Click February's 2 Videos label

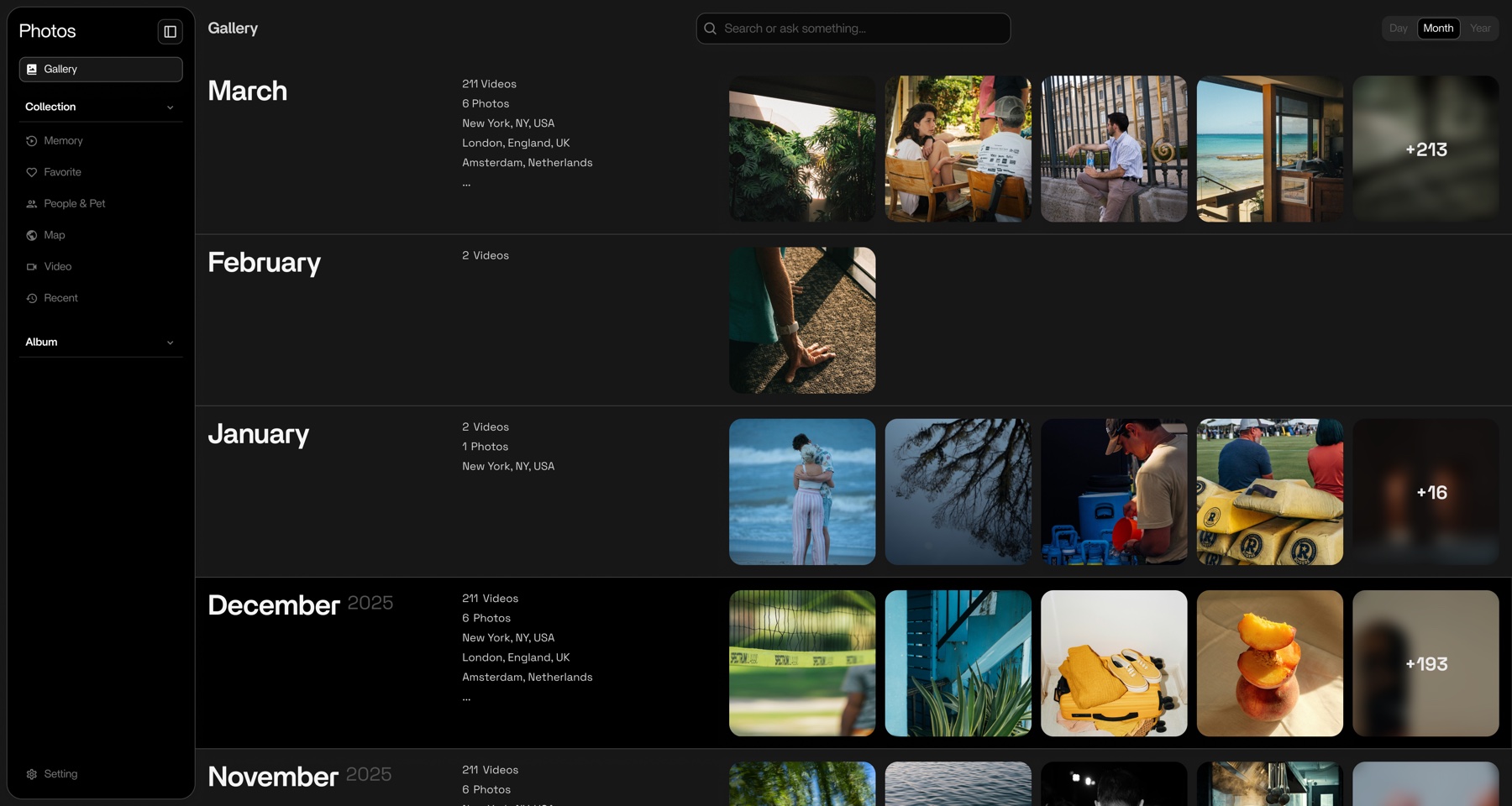pyautogui.click(x=486, y=256)
